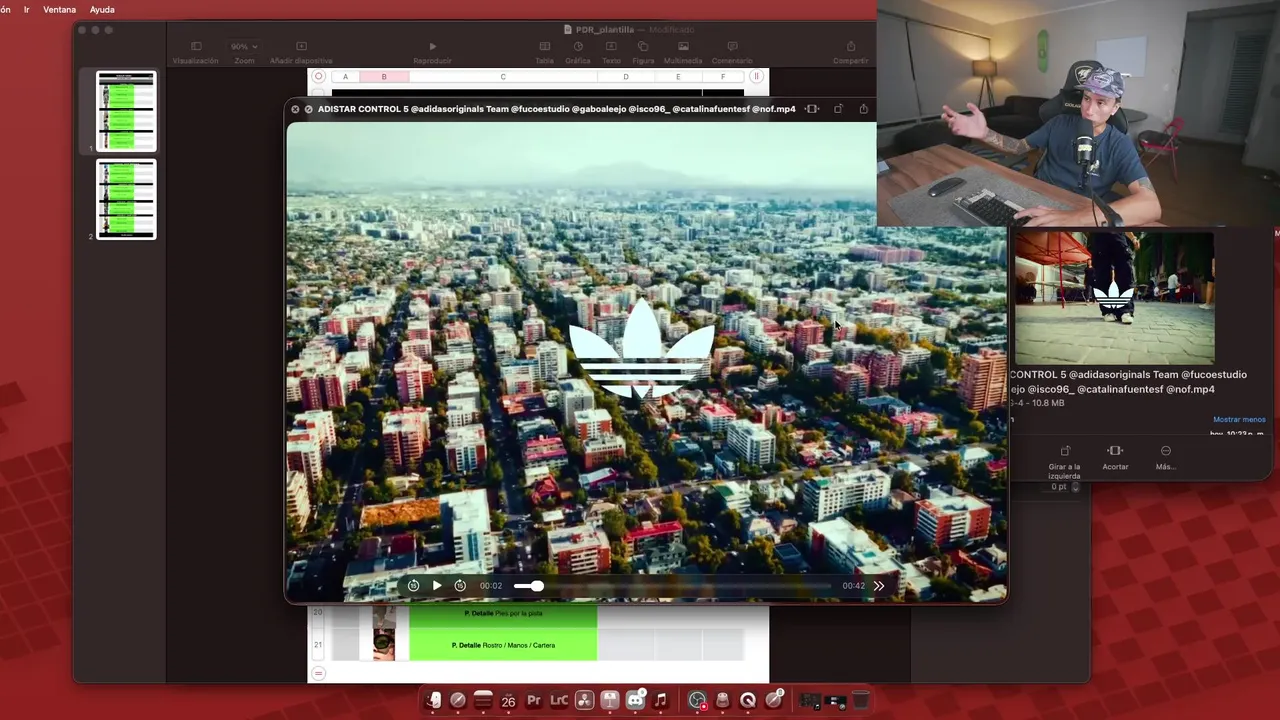Open the Ir menu
The image size is (1280, 720).
point(26,9)
